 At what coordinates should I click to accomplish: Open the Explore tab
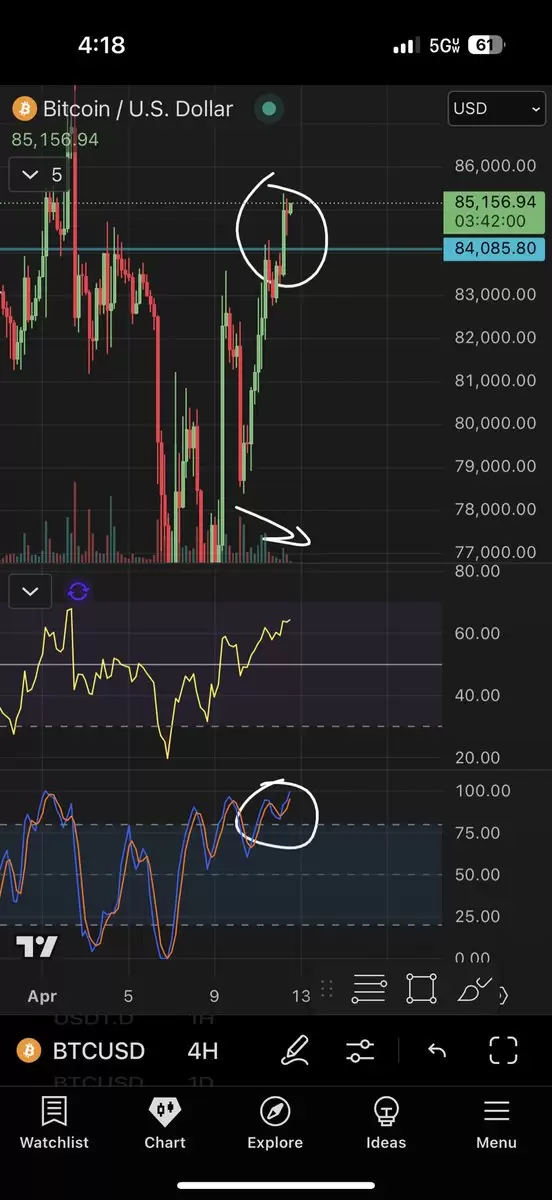click(275, 1122)
